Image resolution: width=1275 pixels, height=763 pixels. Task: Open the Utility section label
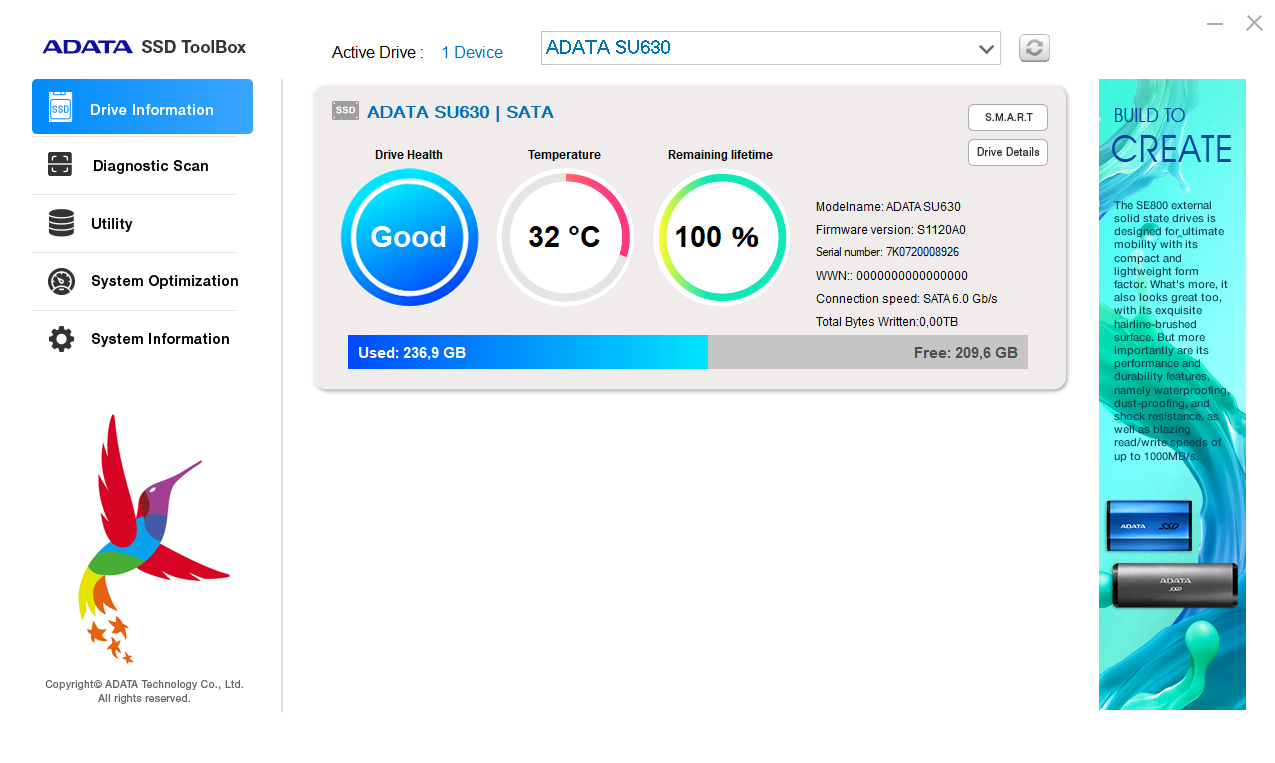point(112,224)
